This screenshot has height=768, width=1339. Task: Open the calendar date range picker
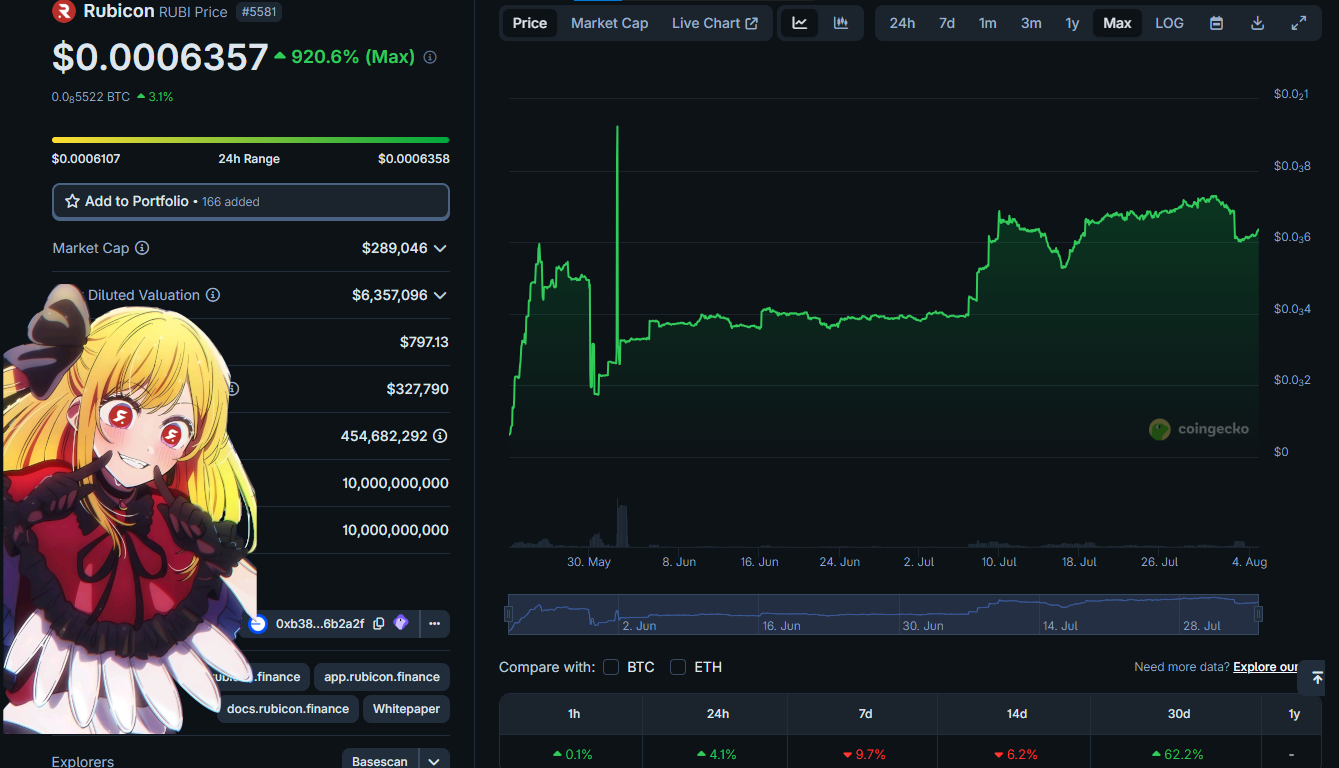[x=1217, y=23]
